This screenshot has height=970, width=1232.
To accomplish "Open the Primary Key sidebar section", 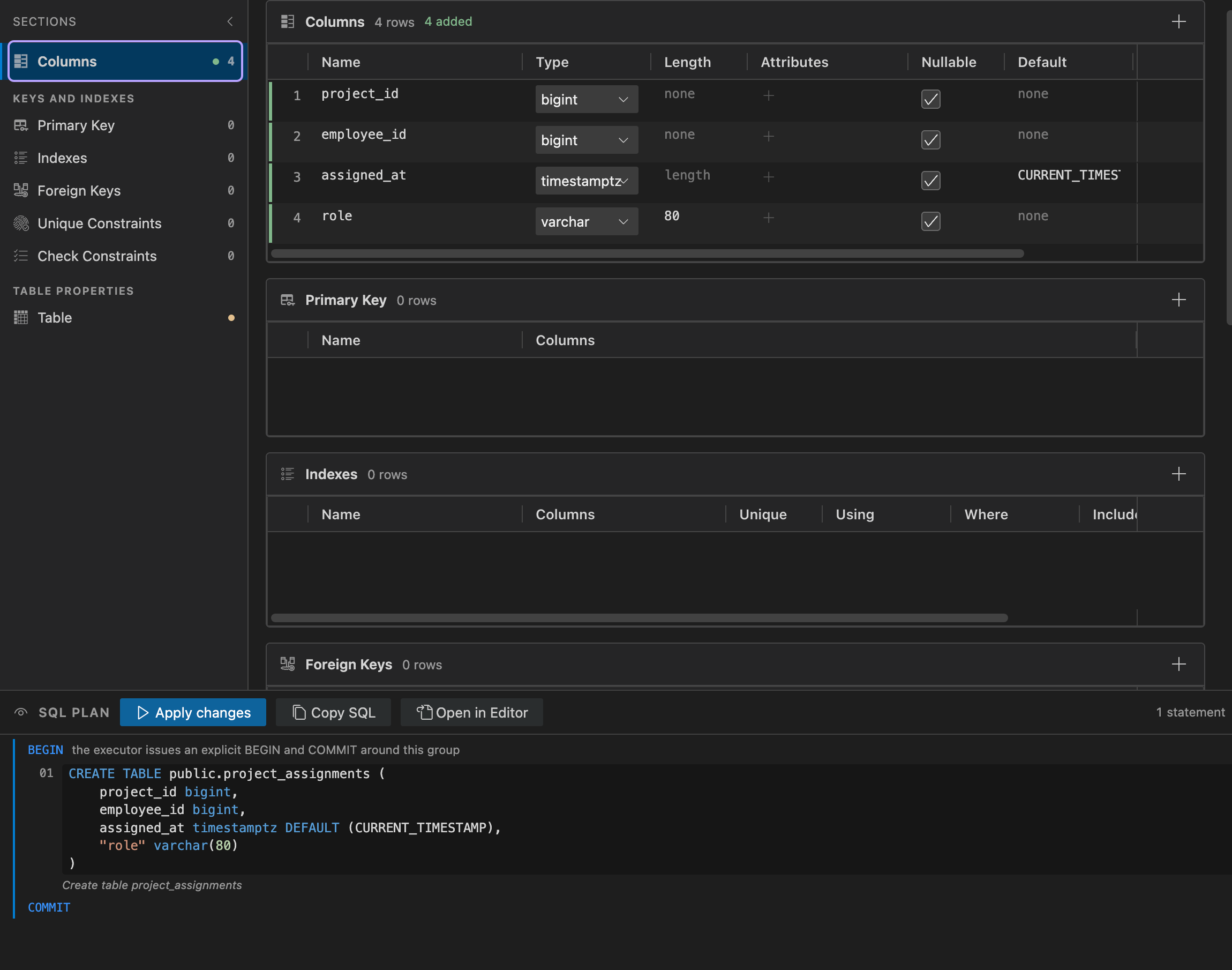I will click(124, 125).
